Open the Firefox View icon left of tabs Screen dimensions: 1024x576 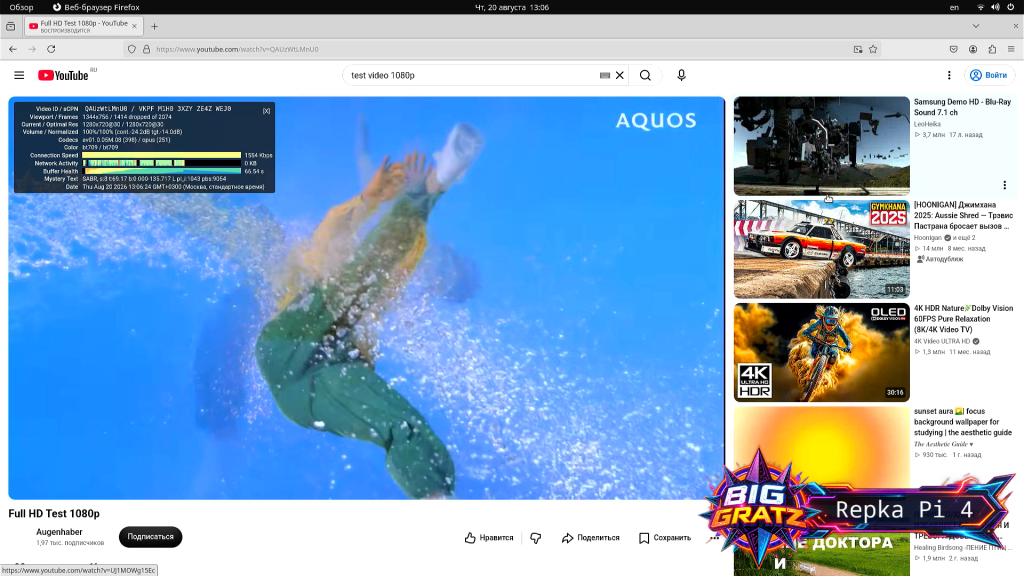[10, 26]
